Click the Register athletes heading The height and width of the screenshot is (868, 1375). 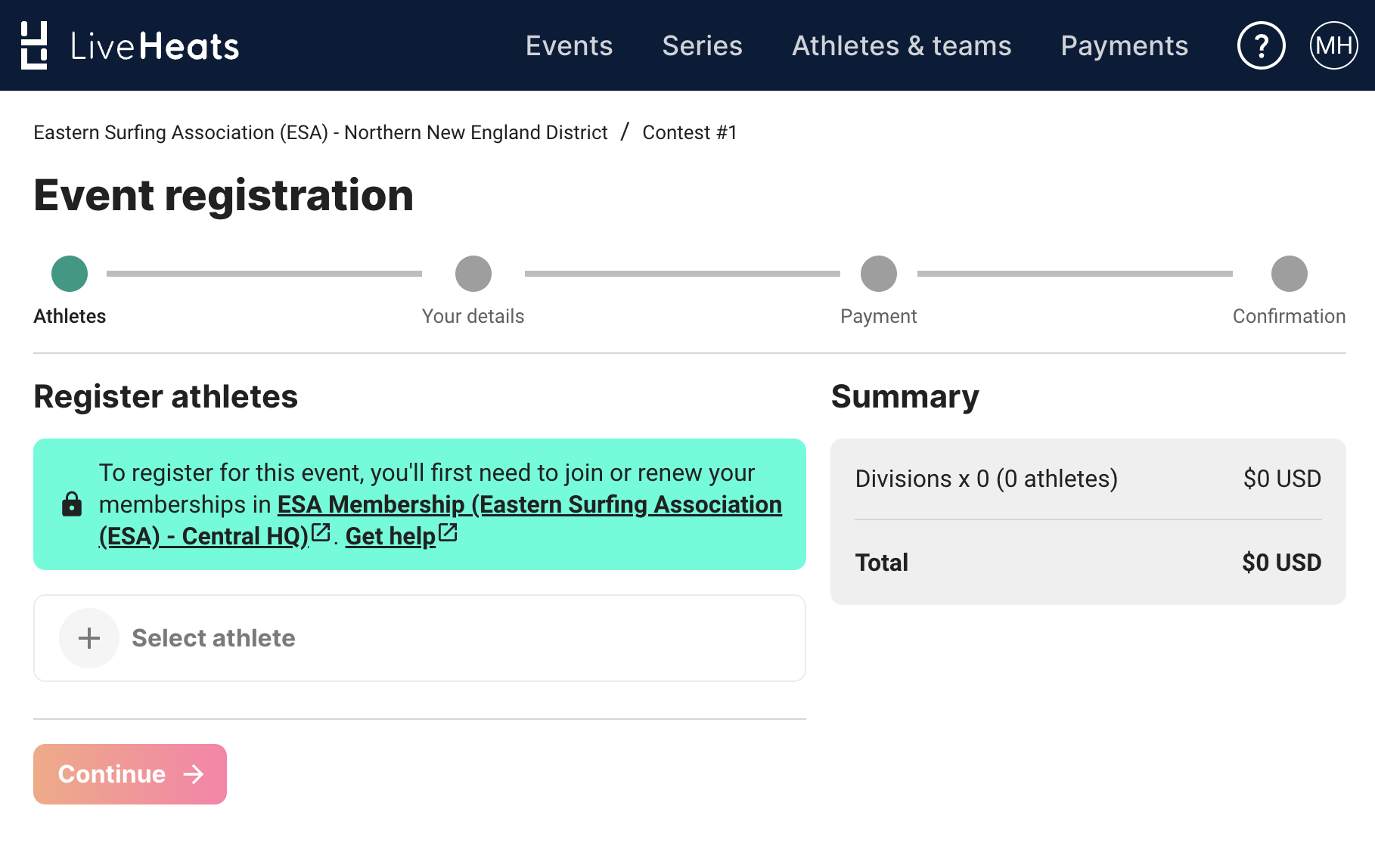click(166, 397)
